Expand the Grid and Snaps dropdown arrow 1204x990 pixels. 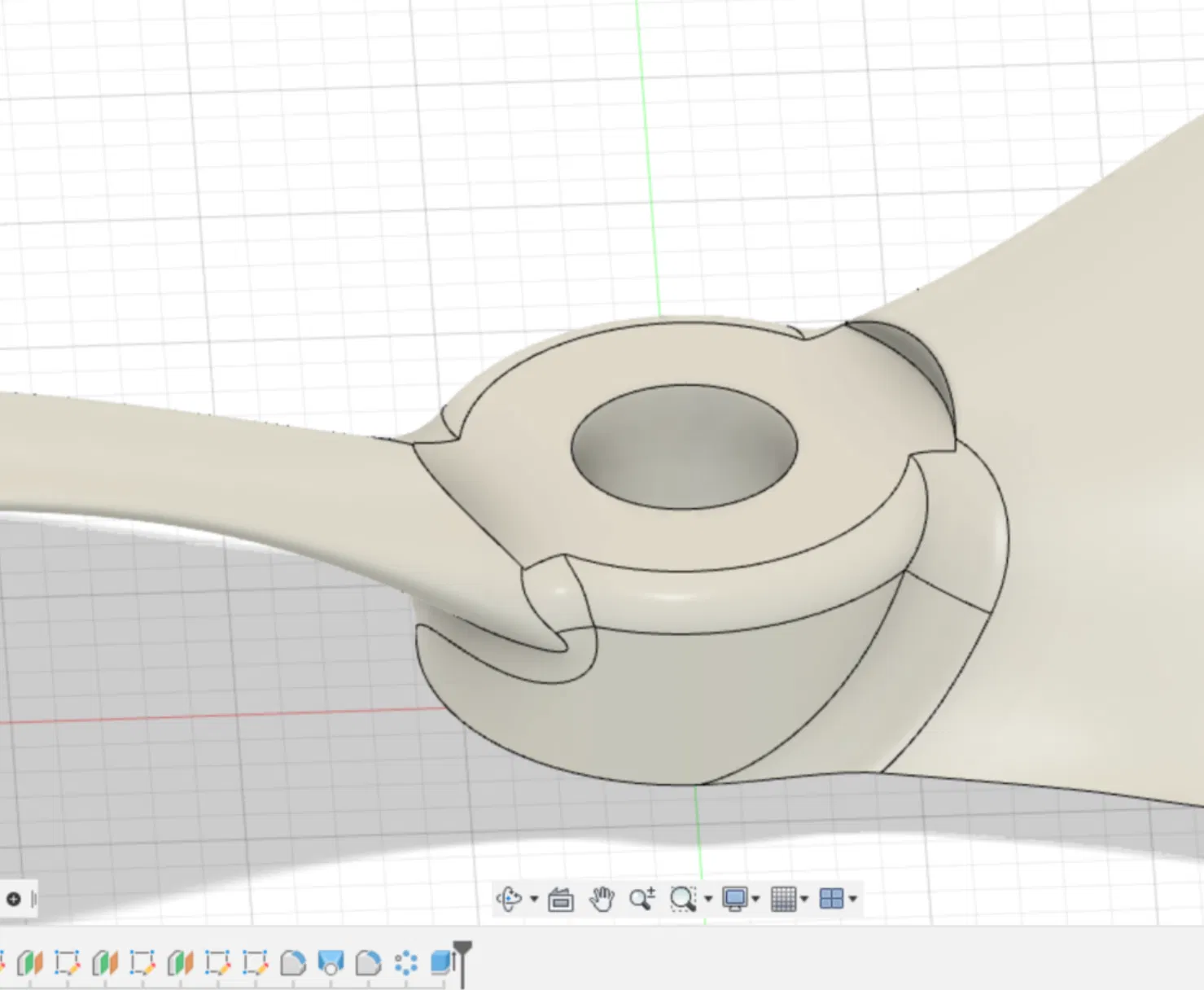804,899
